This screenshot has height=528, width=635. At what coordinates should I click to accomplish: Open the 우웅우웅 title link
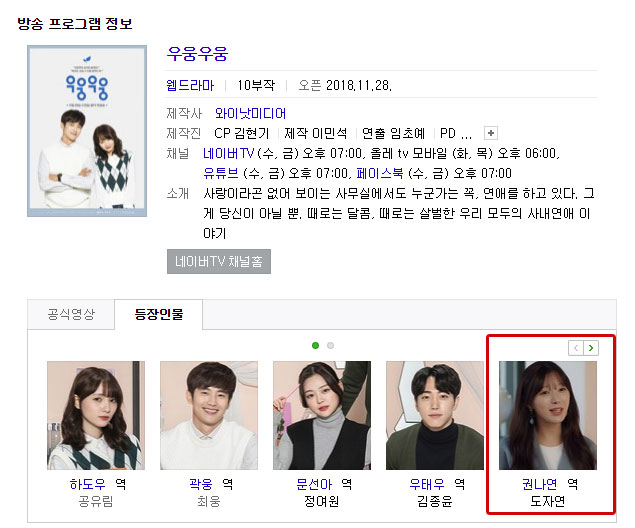pos(198,53)
